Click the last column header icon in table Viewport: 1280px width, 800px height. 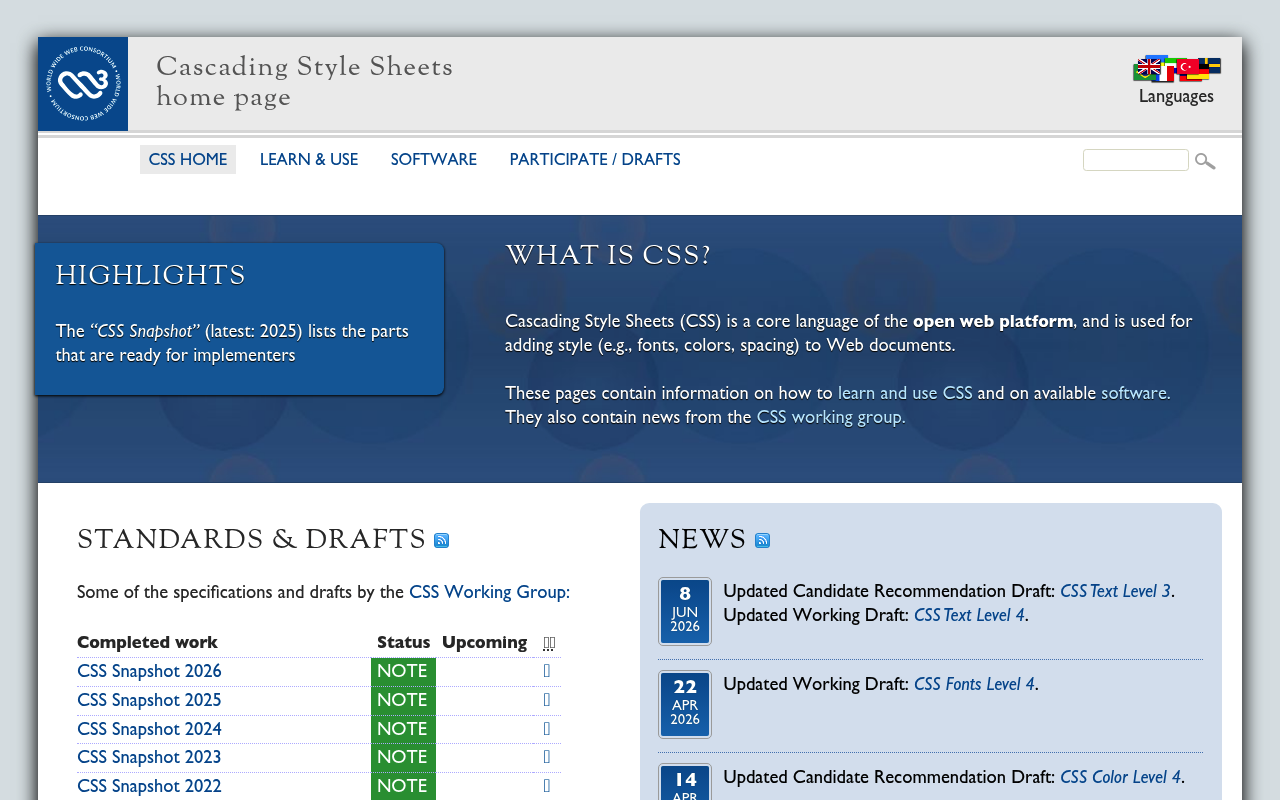pos(549,643)
